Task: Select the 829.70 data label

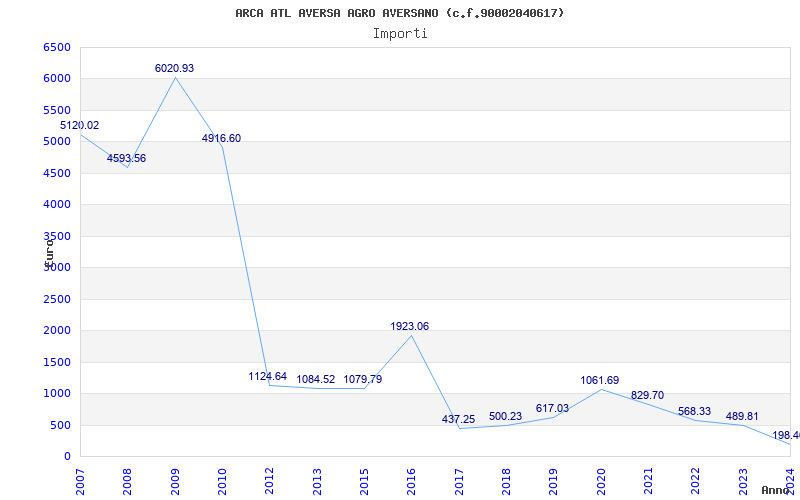Action: [647, 395]
